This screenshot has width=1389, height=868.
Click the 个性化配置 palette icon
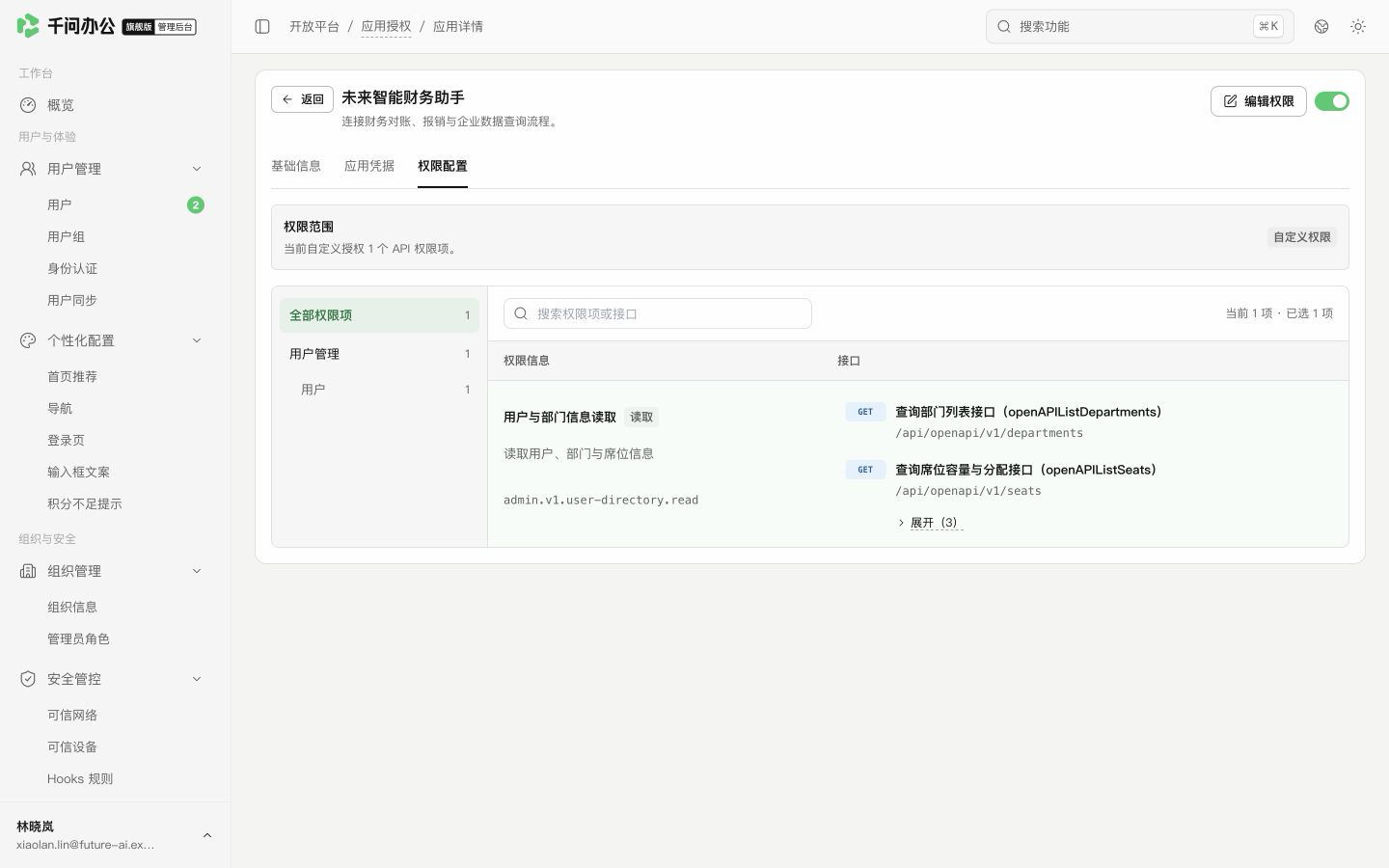pos(28,340)
